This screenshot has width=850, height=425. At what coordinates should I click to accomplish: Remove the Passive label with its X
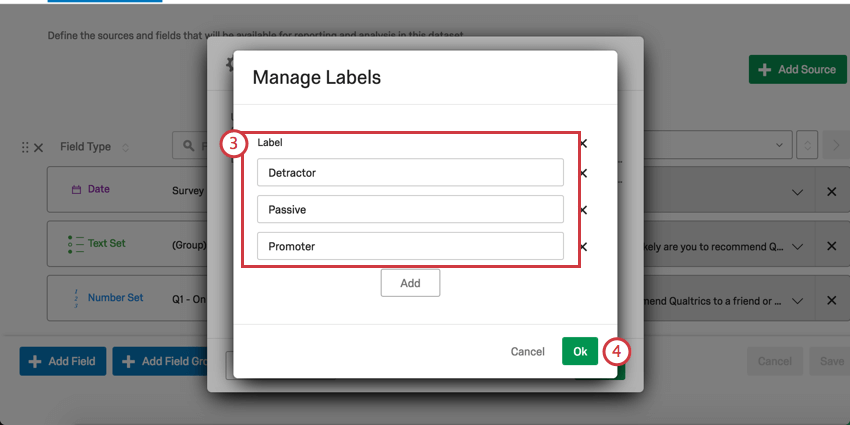pyautogui.click(x=583, y=210)
